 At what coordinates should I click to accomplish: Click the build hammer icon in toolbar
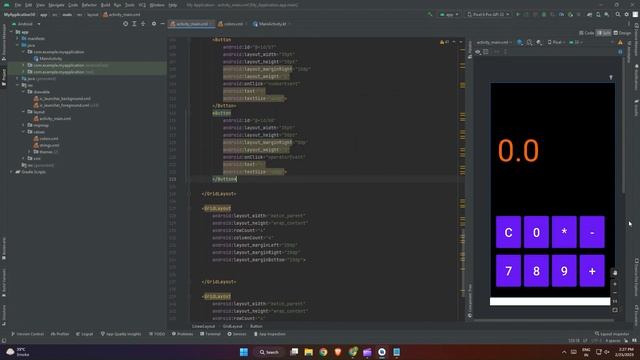pos(430,14)
